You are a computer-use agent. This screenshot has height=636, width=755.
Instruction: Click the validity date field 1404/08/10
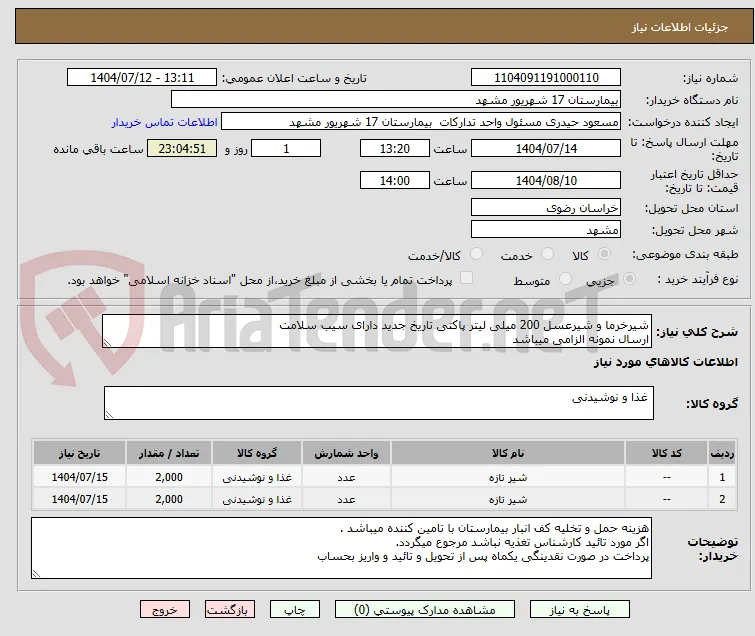(546, 180)
